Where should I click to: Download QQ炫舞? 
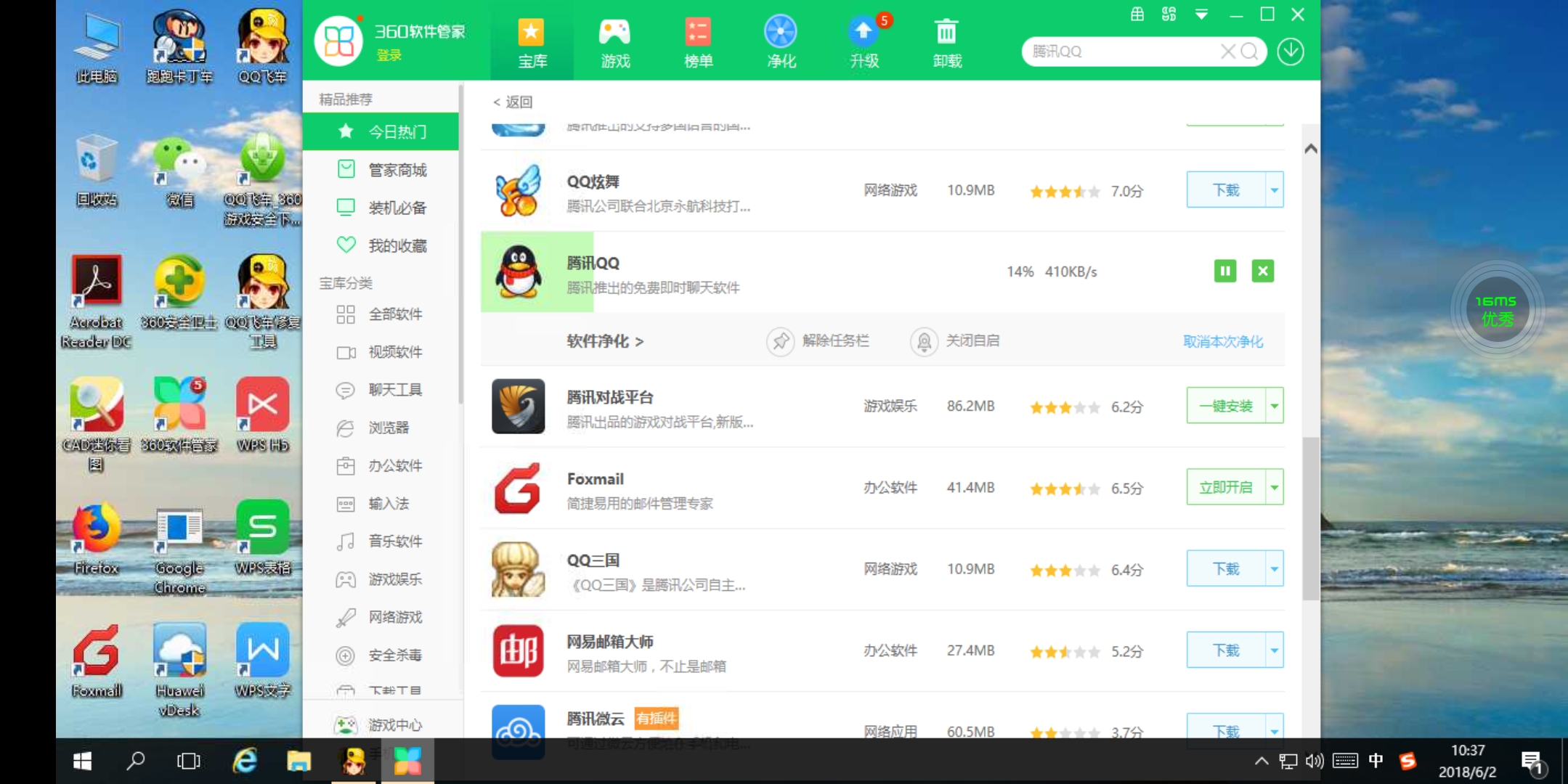click(1226, 190)
